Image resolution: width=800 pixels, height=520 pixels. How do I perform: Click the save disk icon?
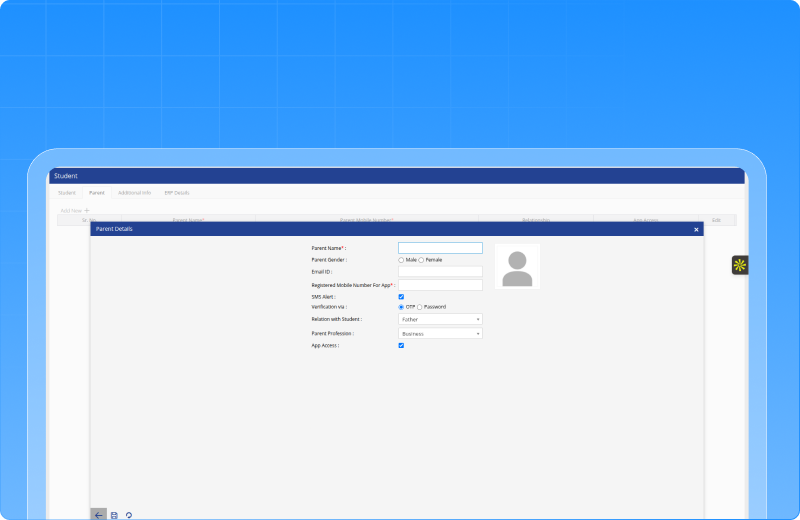pyautogui.click(x=114, y=515)
